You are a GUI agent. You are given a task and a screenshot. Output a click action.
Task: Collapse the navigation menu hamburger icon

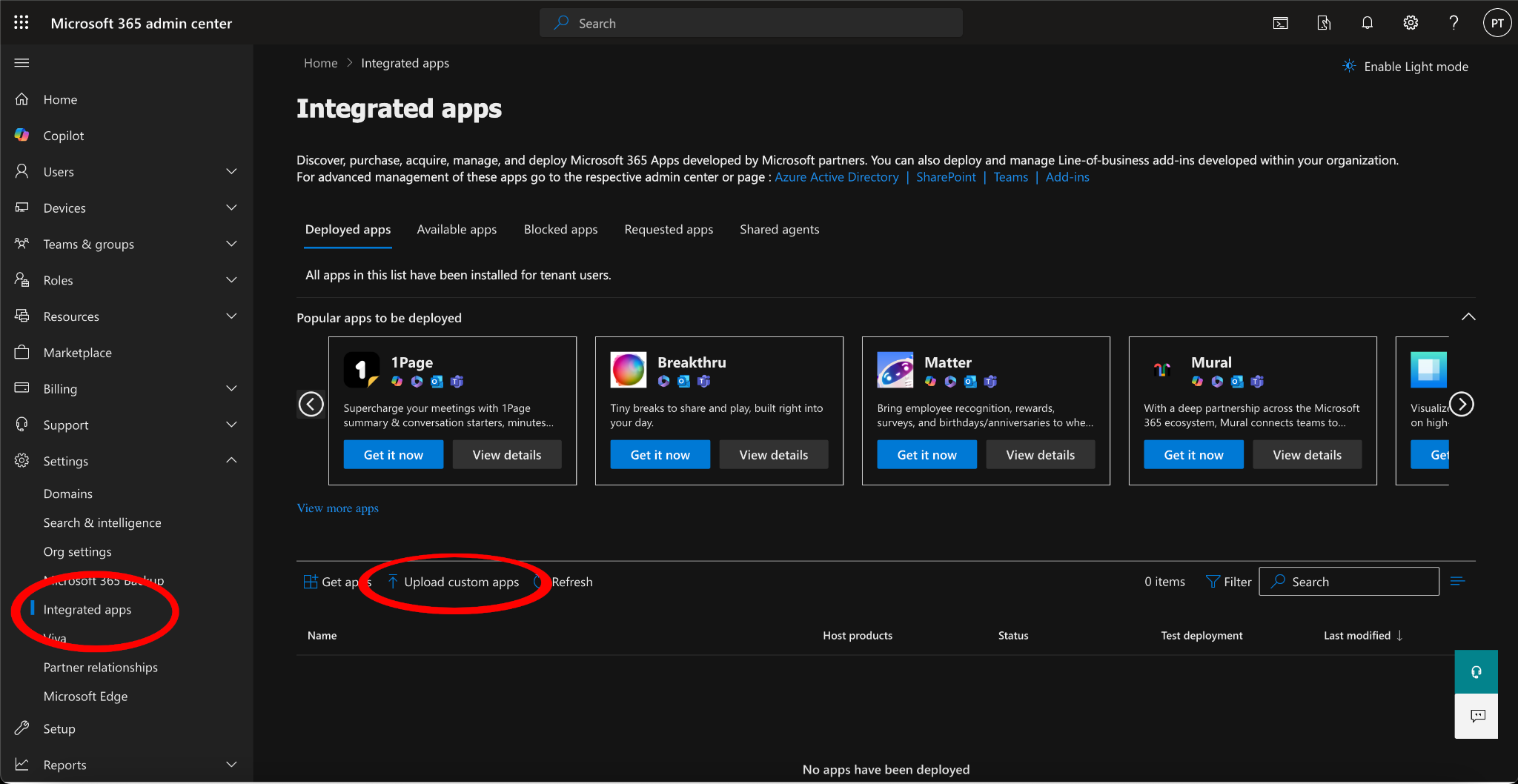click(x=21, y=63)
